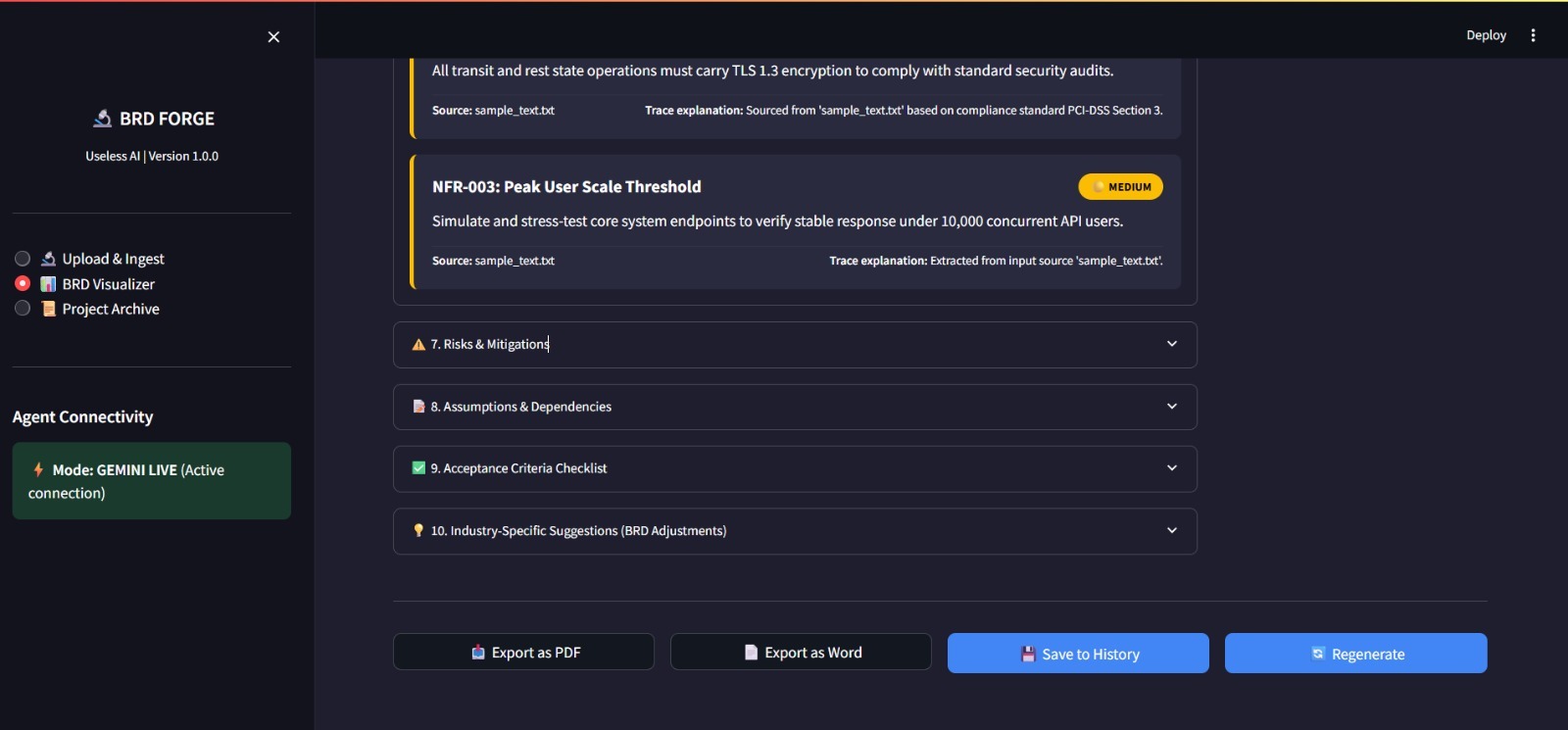Close the sidebar with the X icon
The height and width of the screenshot is (730, 1568).
[x=273, y=36]
